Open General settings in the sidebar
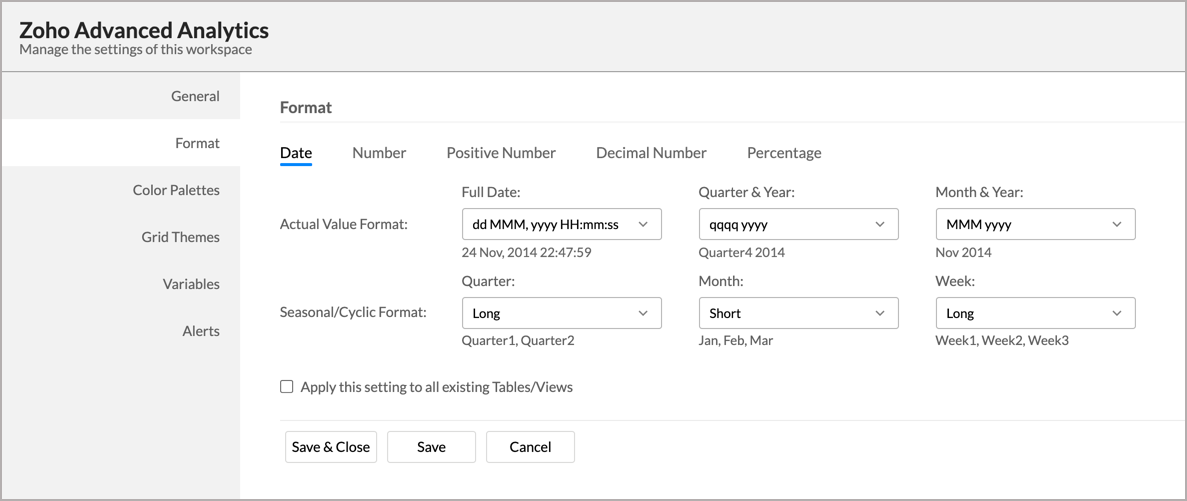 [195, 96]
